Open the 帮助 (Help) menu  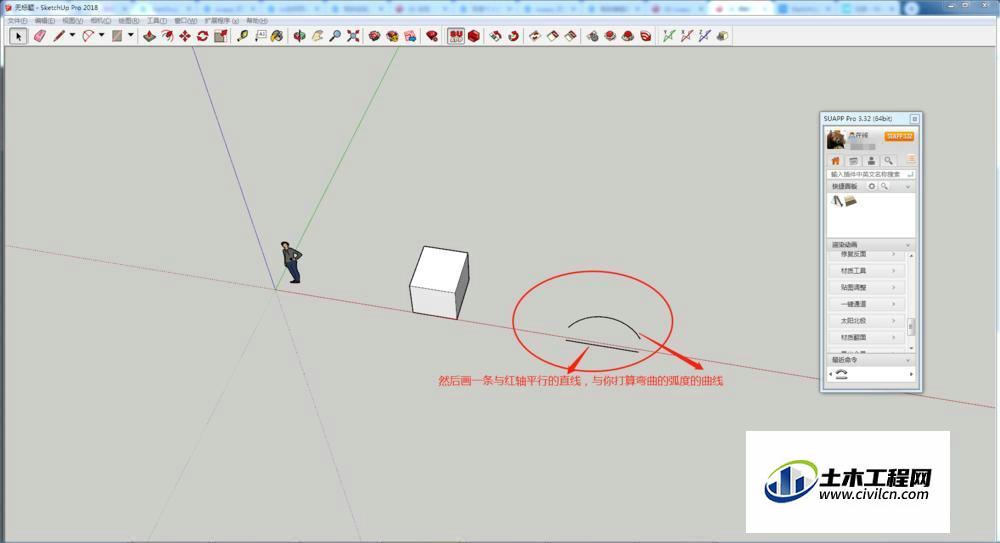point(256,20)
